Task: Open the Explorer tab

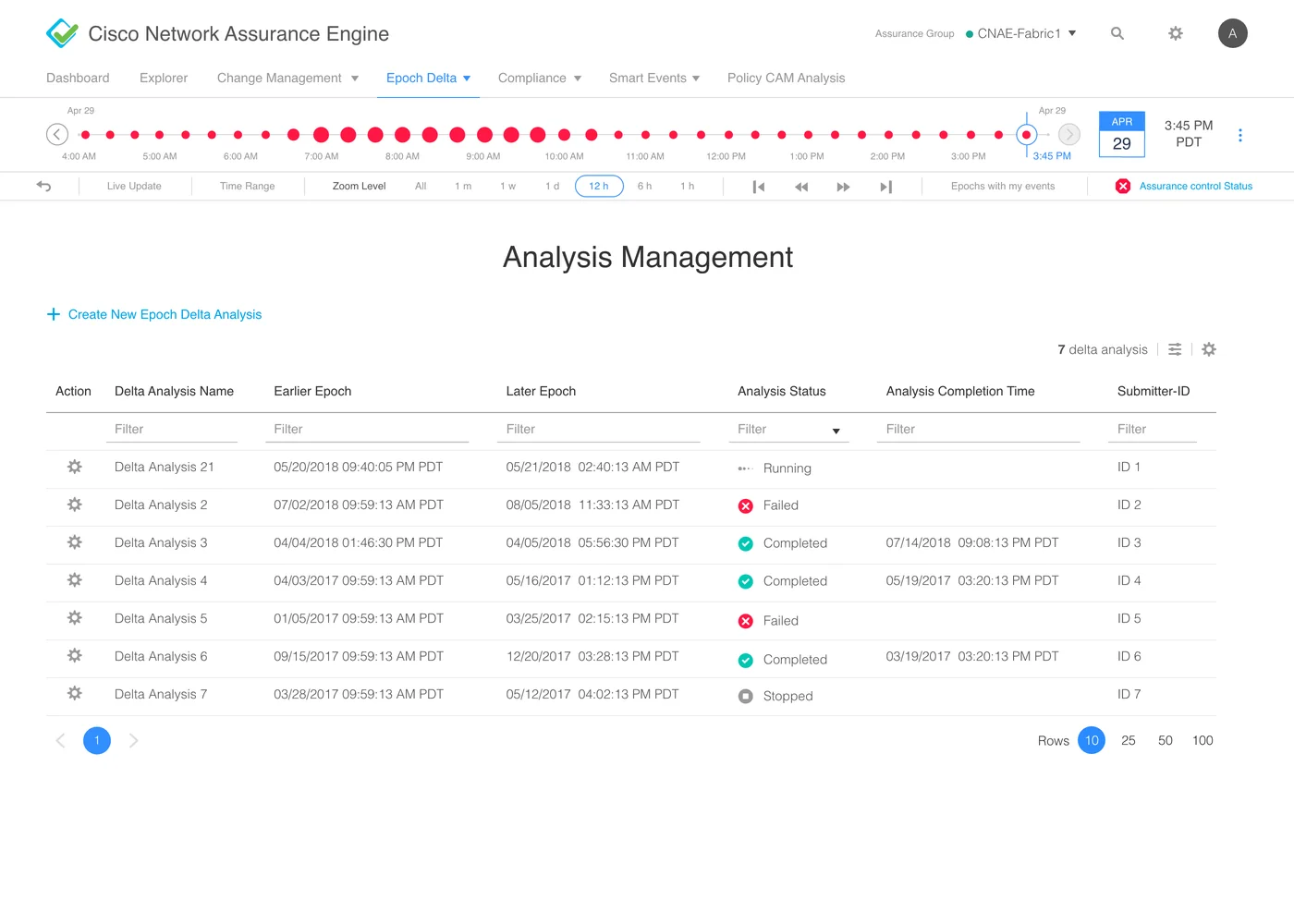Action: tap(164, 79)
